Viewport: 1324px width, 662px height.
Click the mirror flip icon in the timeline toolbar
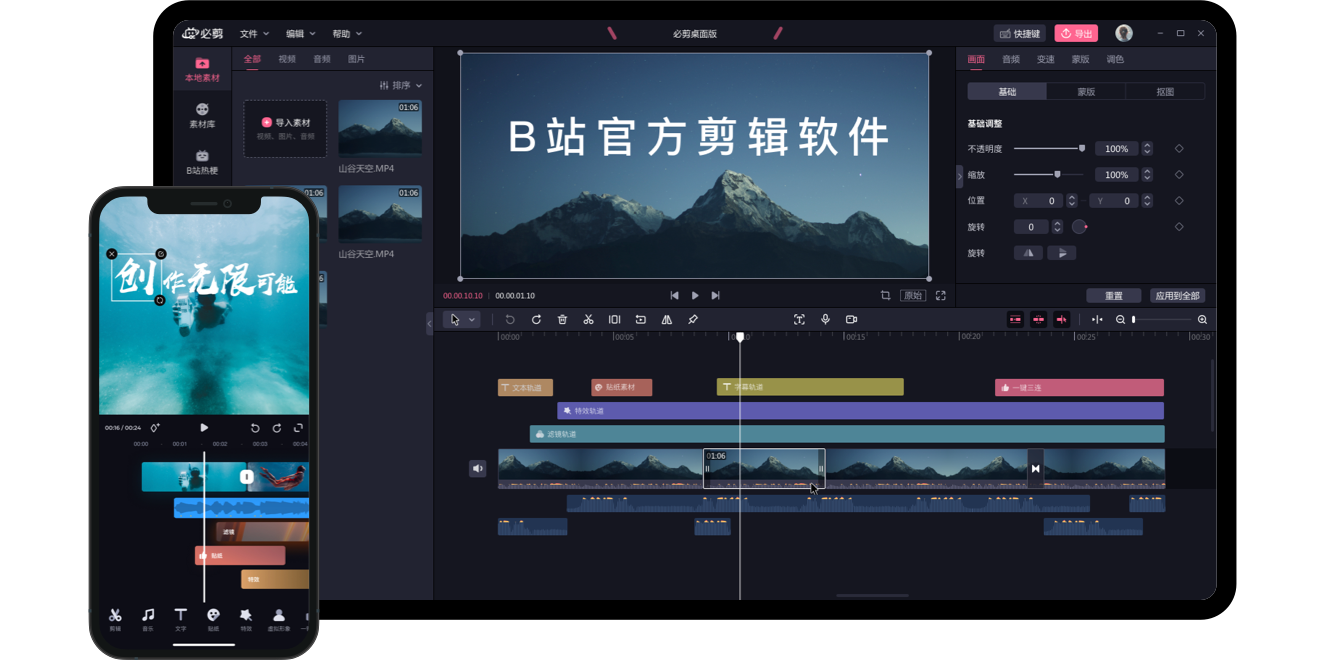pos(667,320)
